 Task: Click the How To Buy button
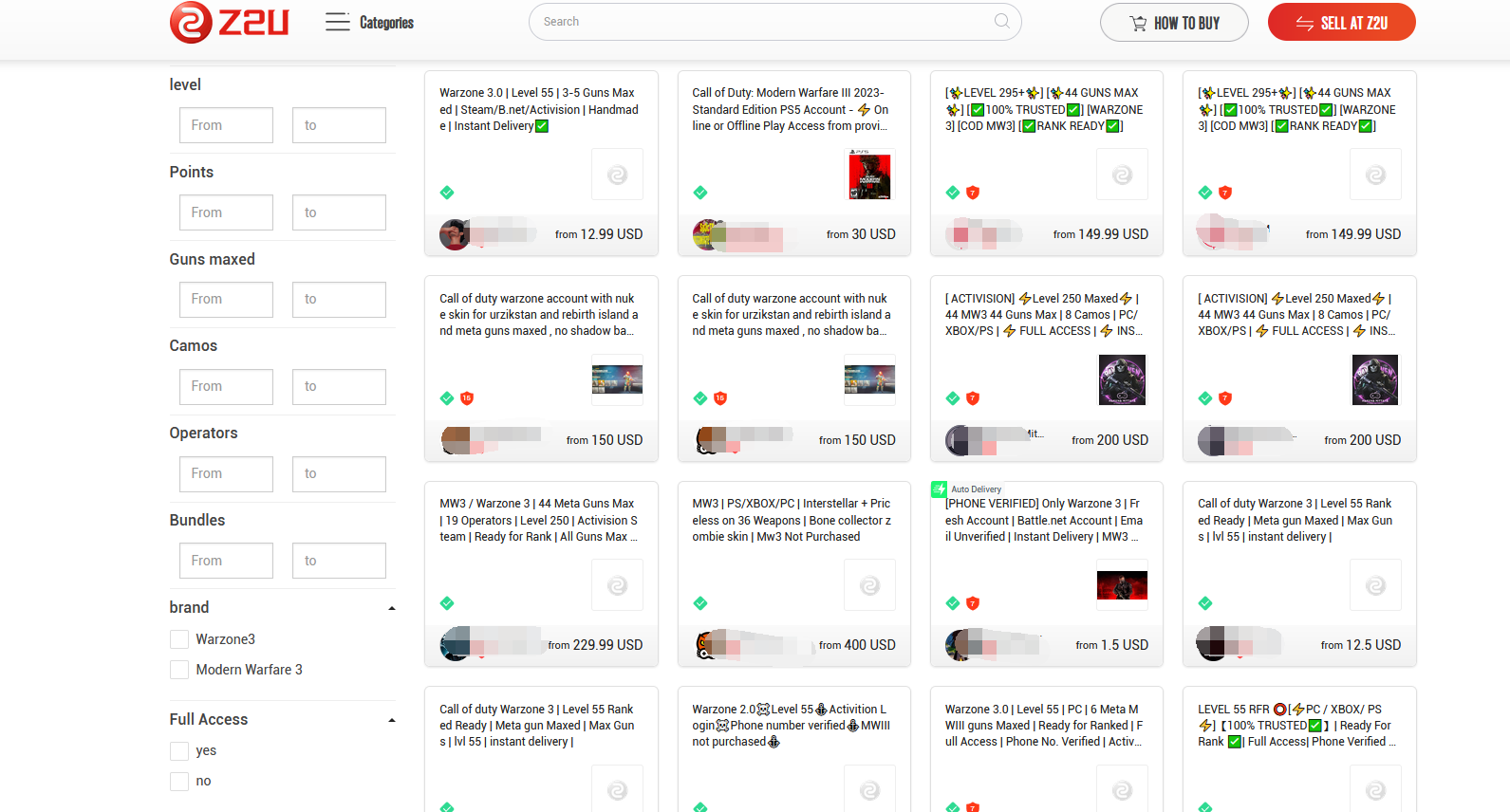coord(1173,23)
